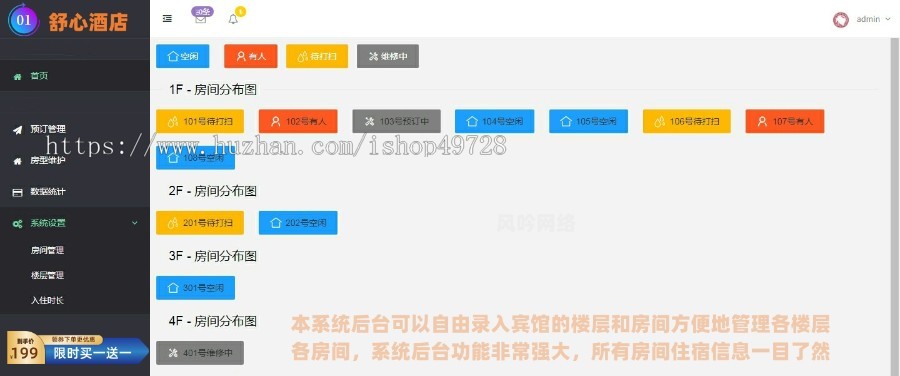The image size is (900, 376).
Task: Click the 4F - 房间分布图 heading
Action: pos(213,321)
